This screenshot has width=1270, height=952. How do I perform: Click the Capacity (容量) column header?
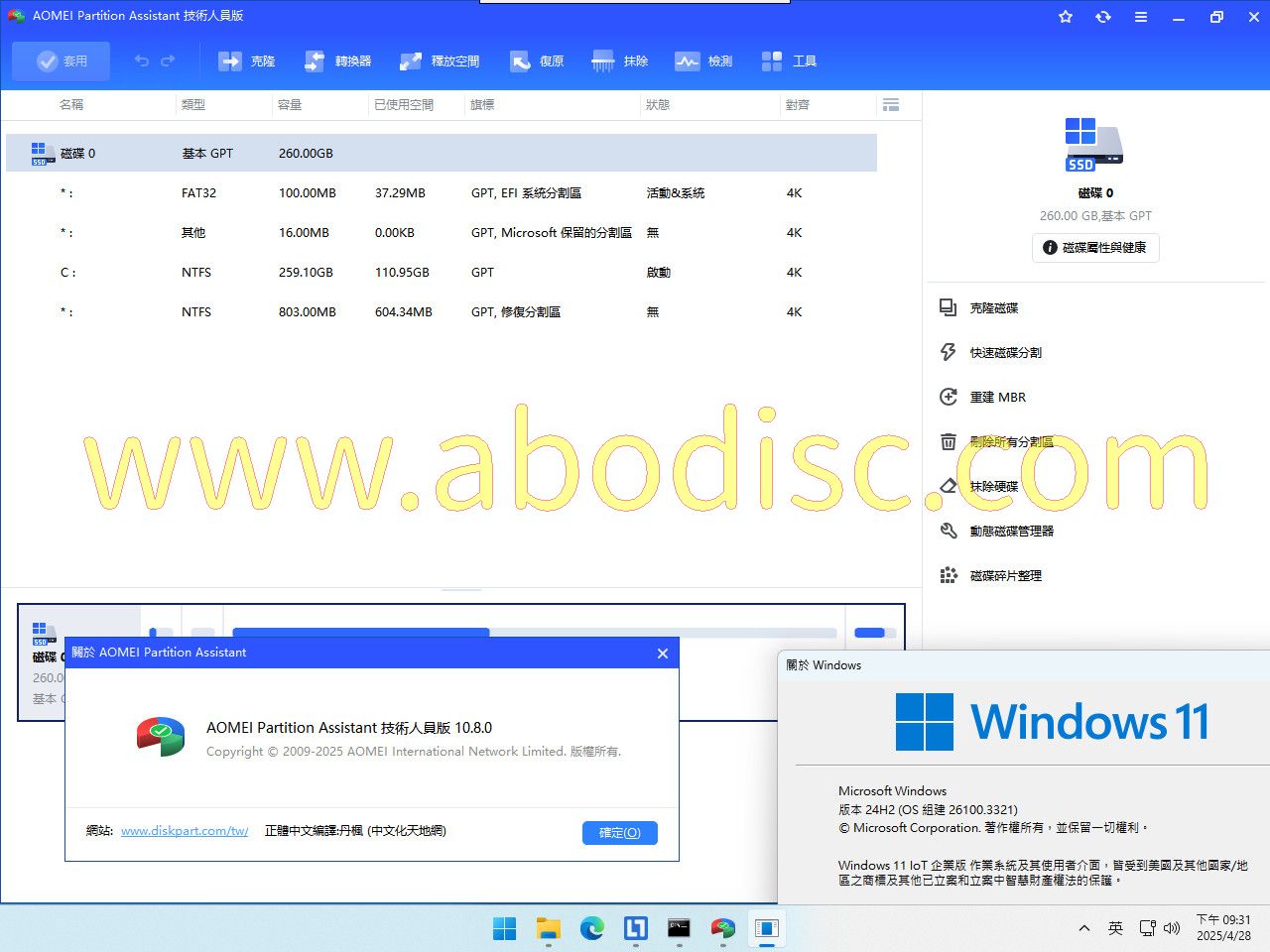290,104
